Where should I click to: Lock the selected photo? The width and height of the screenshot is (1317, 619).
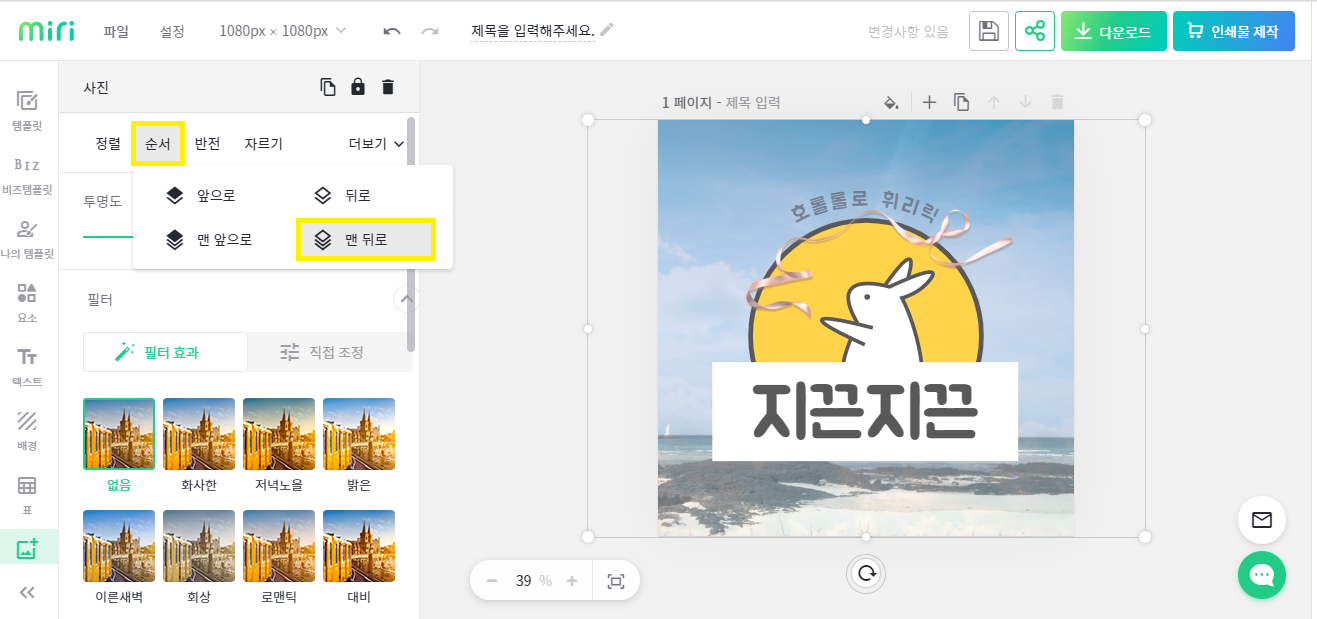coord(358,87)
